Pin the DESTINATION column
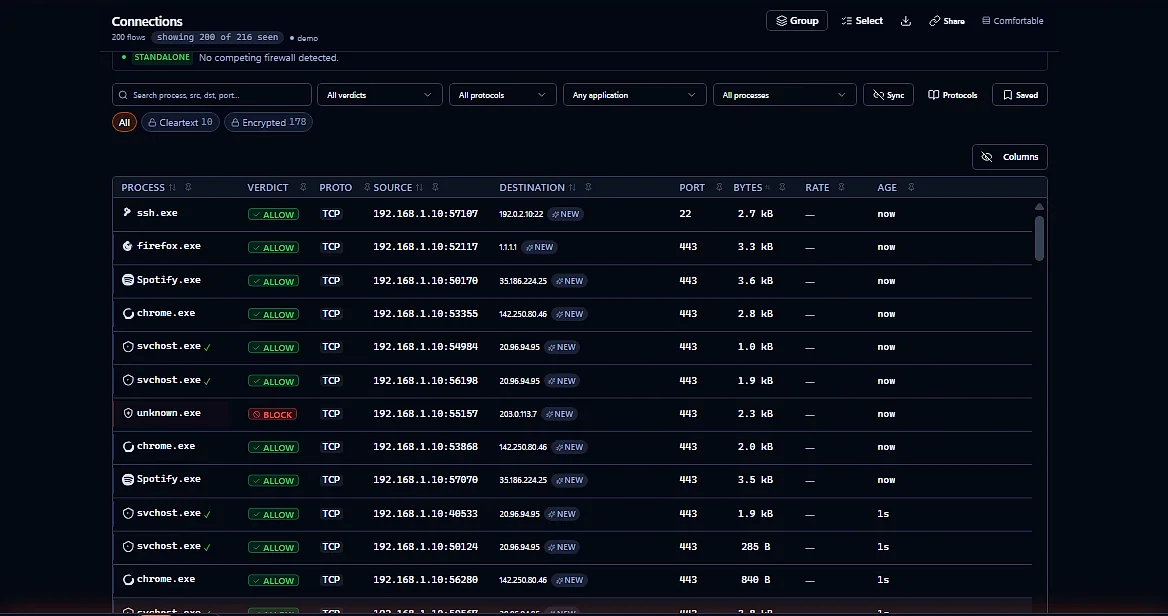This screenshot has width=1168, height=616. pos(588,188)
